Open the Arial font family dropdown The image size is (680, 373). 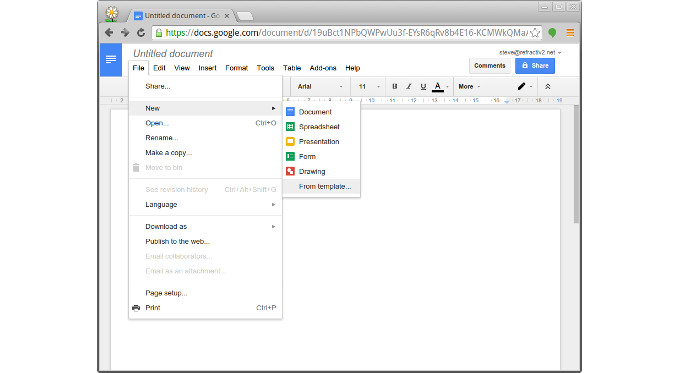pyautogui.click(x=320, y=86)
